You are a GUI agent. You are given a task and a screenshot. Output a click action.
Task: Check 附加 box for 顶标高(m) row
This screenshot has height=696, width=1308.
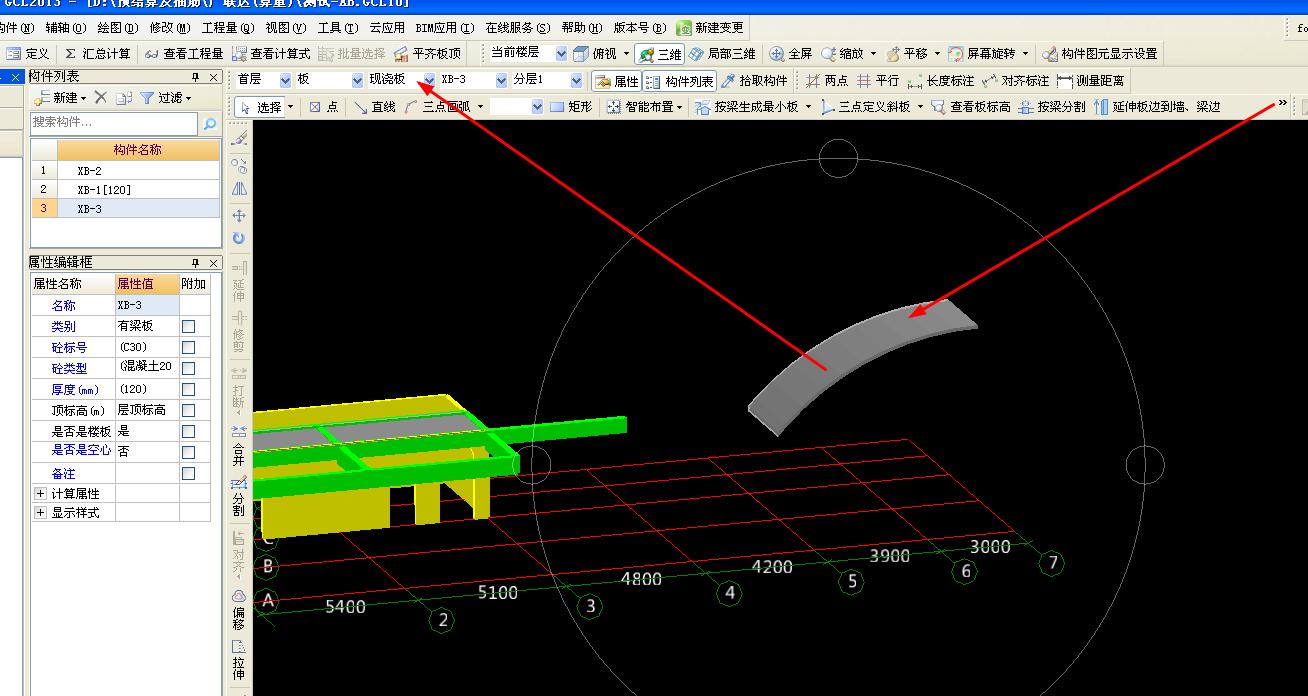tap(188, 411)
